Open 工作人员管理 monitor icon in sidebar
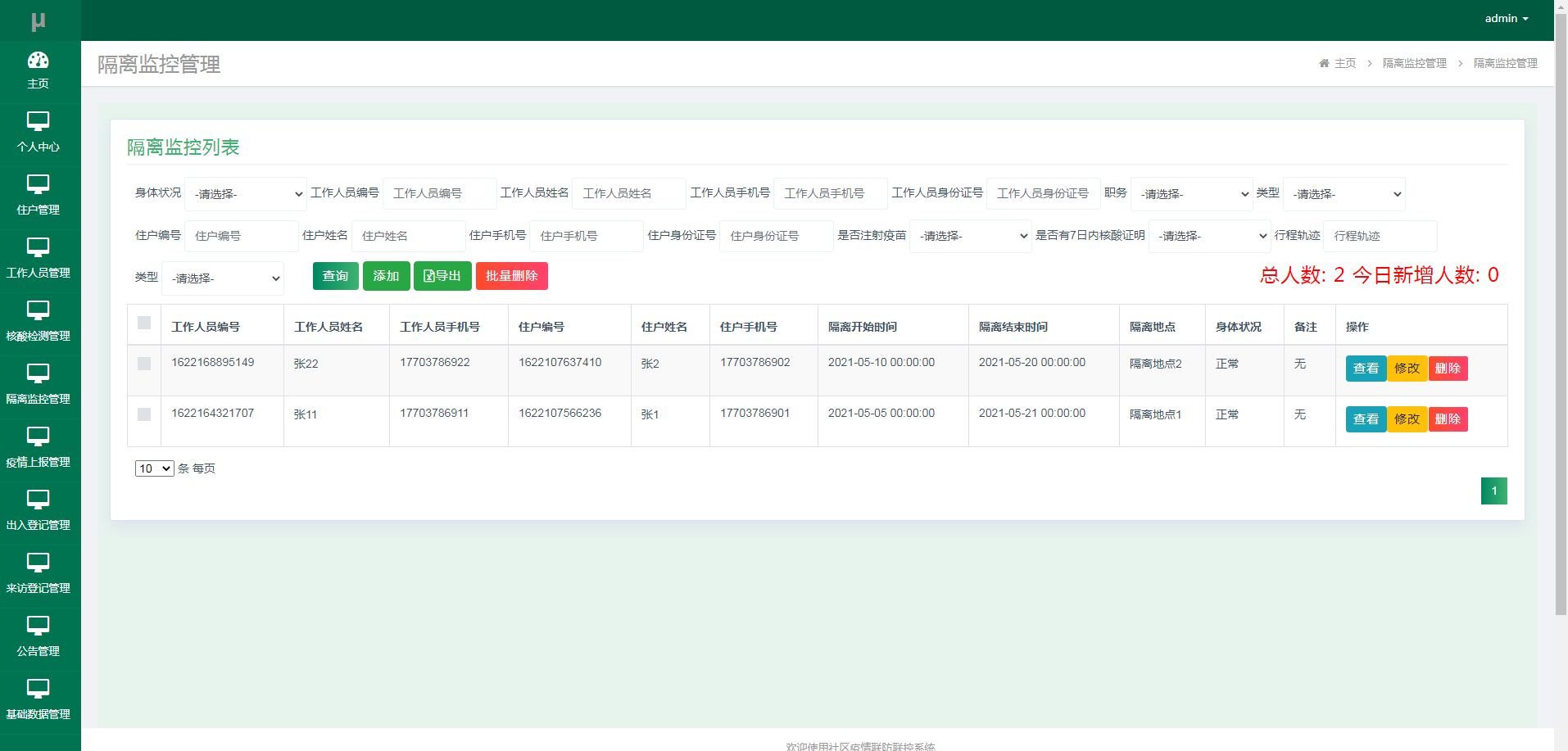Image resolution: width=1568 pixels, height=751 pixels. (x=38, y=247)
